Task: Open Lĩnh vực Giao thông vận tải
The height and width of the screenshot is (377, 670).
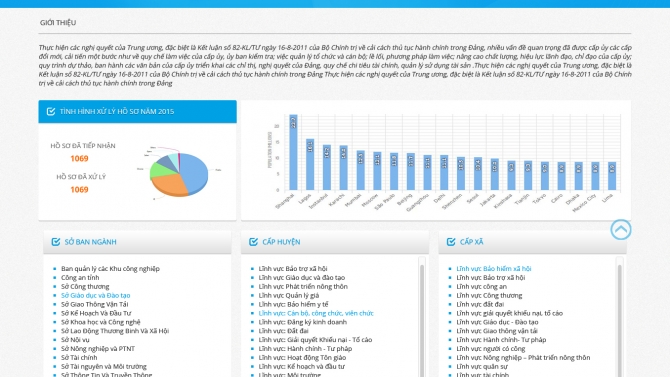Action: coord(497,331)
